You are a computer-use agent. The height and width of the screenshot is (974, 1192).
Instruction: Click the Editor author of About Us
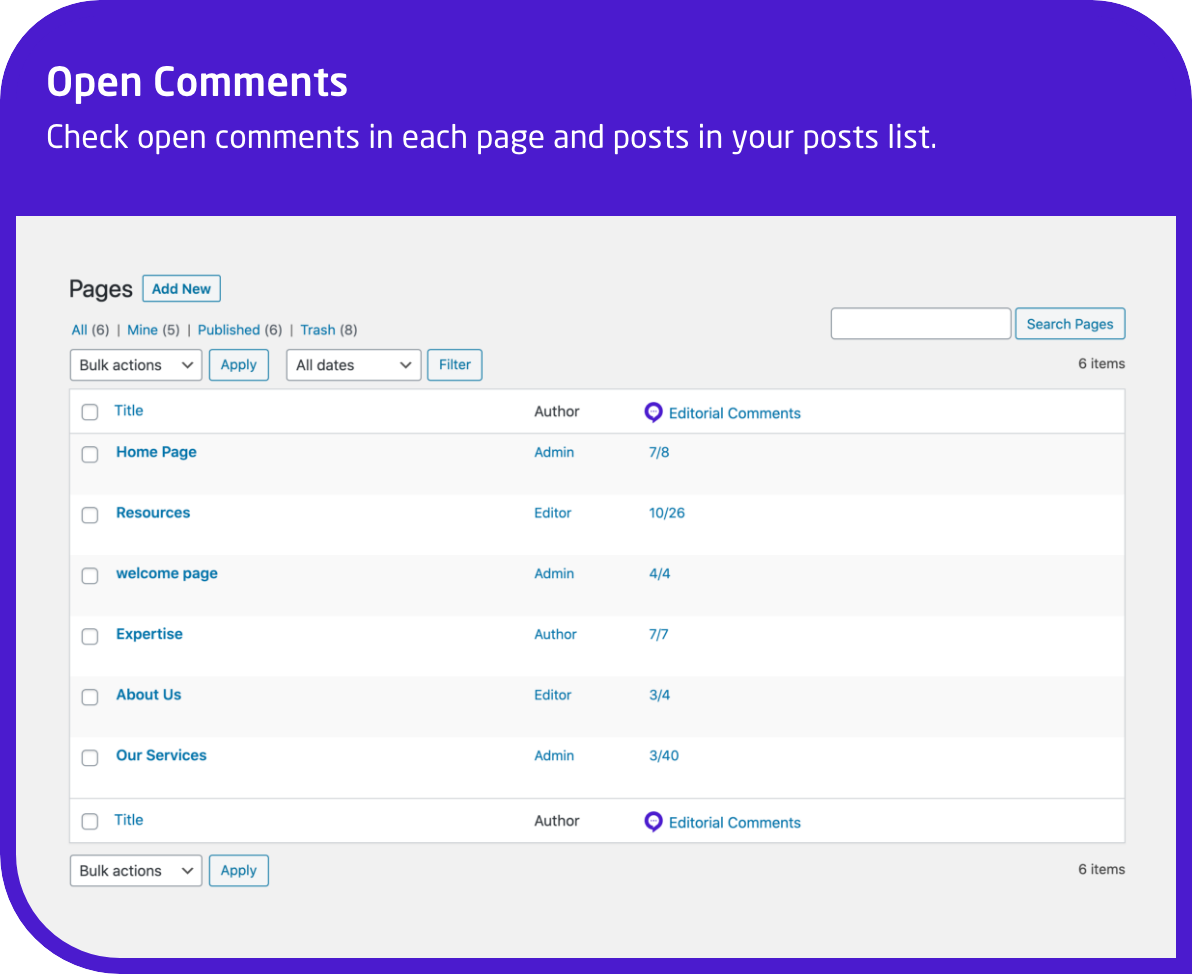553,695
